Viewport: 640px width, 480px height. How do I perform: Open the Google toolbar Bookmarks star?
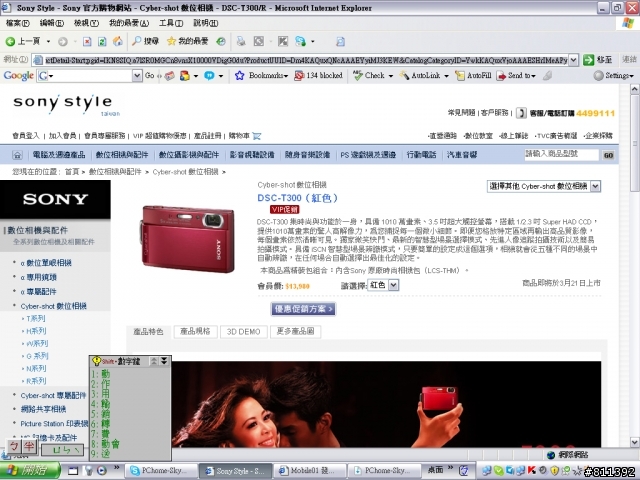(239, 76)
